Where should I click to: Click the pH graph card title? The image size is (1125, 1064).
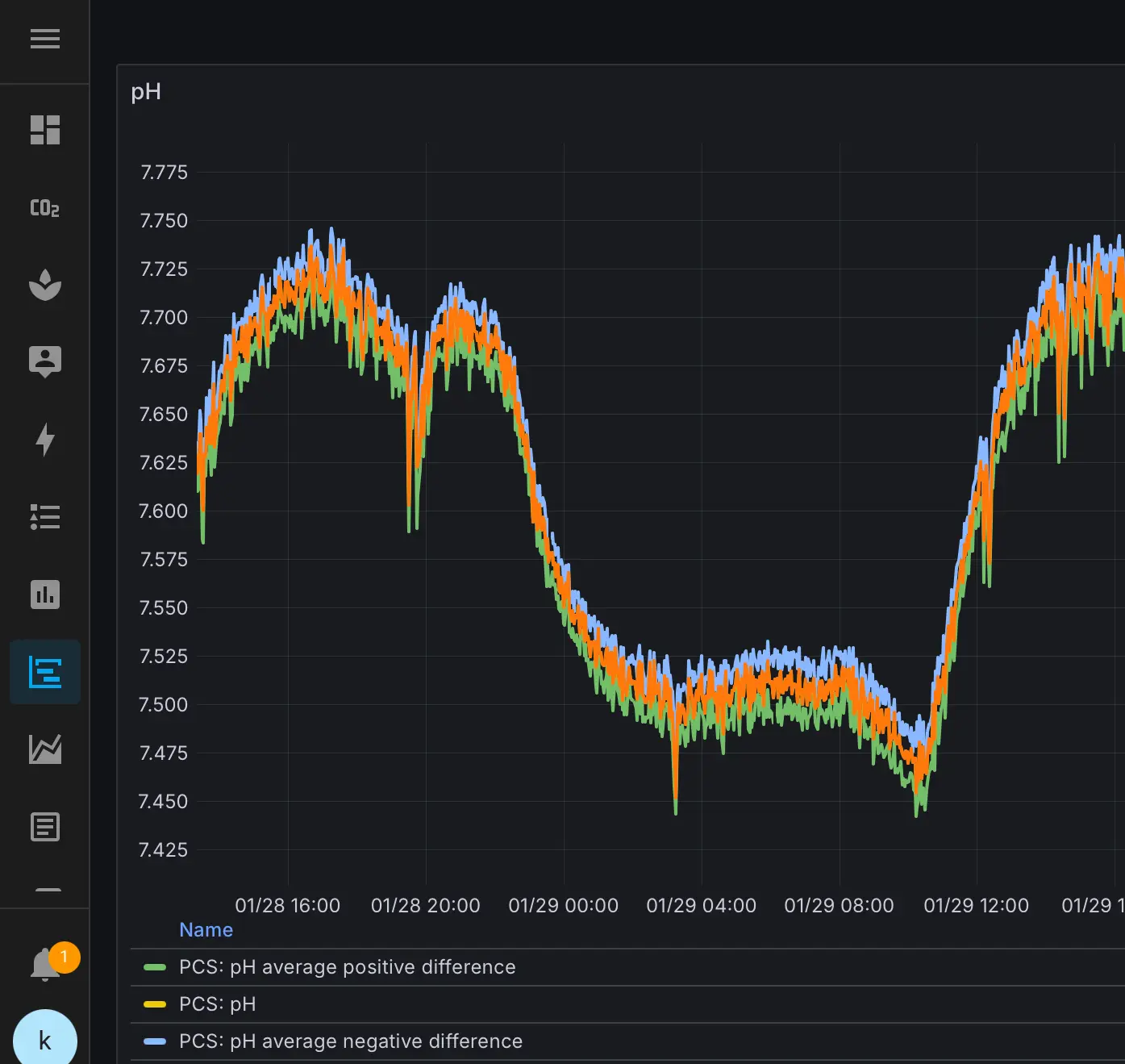click(x=146, y=92)
